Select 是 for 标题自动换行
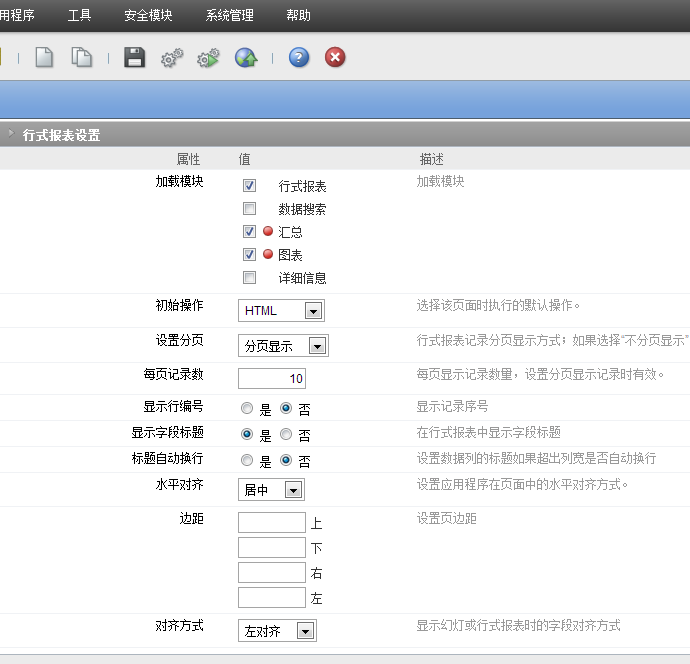This screenshot has height=664, width=690. coord(247,460)
